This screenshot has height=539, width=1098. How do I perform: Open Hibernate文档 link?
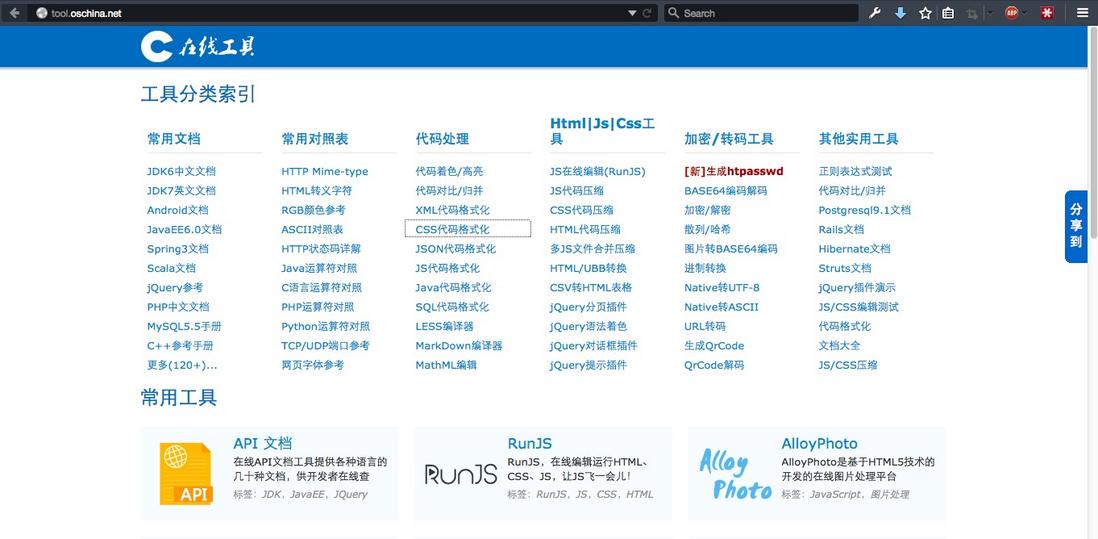[x=854, y=248]
